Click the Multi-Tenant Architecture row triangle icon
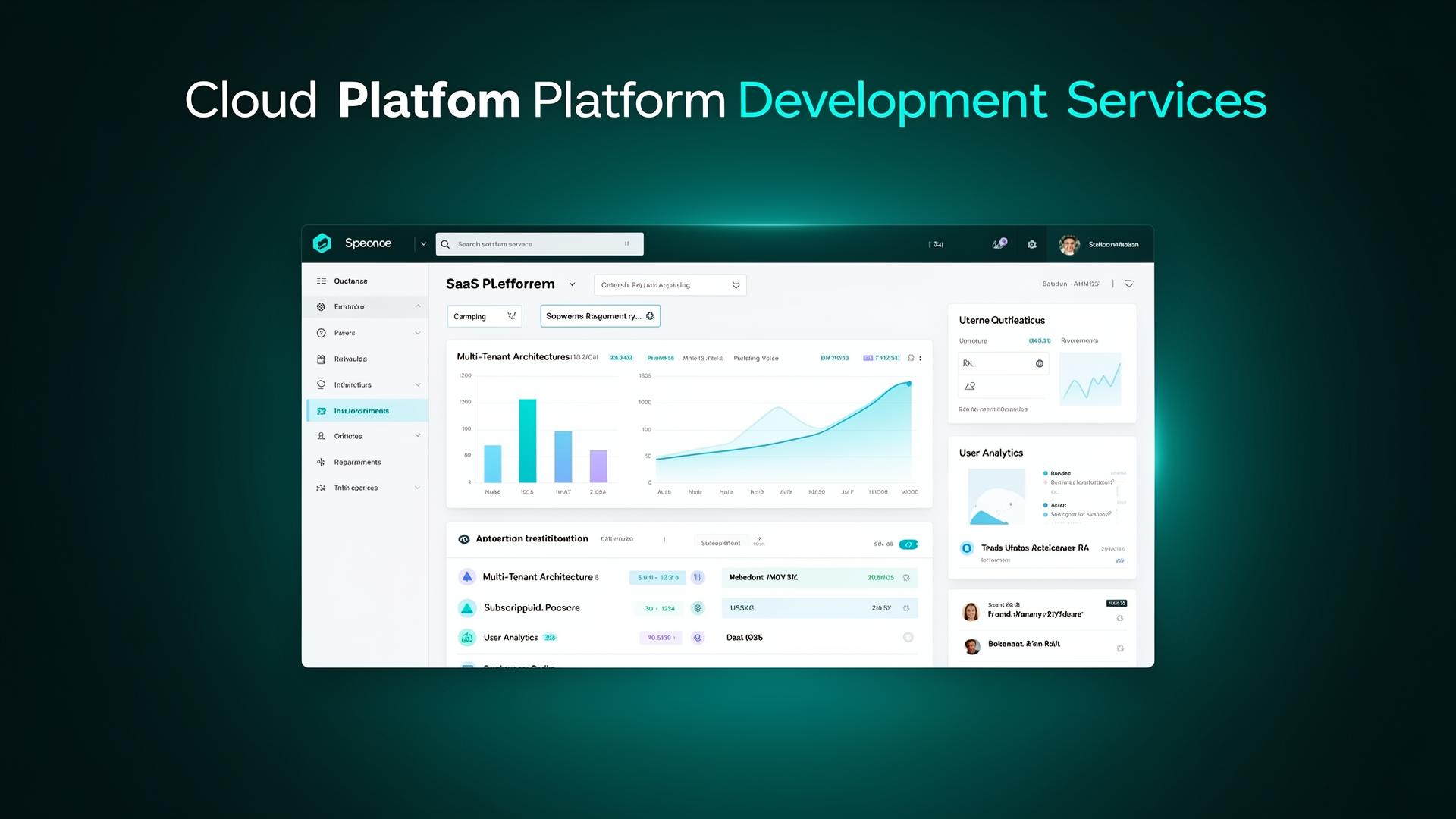The width and height of the screenshot is (1456, 819). [467, 576]
